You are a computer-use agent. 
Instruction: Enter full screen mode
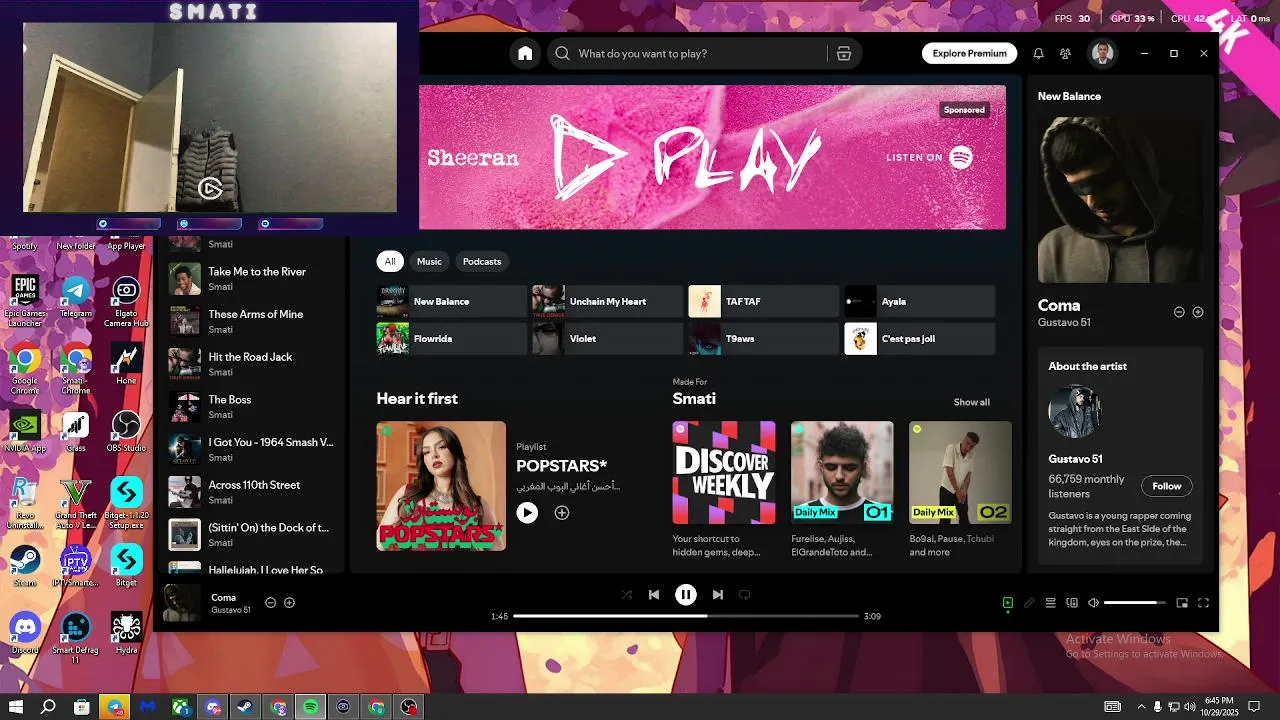[x=1204, y=603]
